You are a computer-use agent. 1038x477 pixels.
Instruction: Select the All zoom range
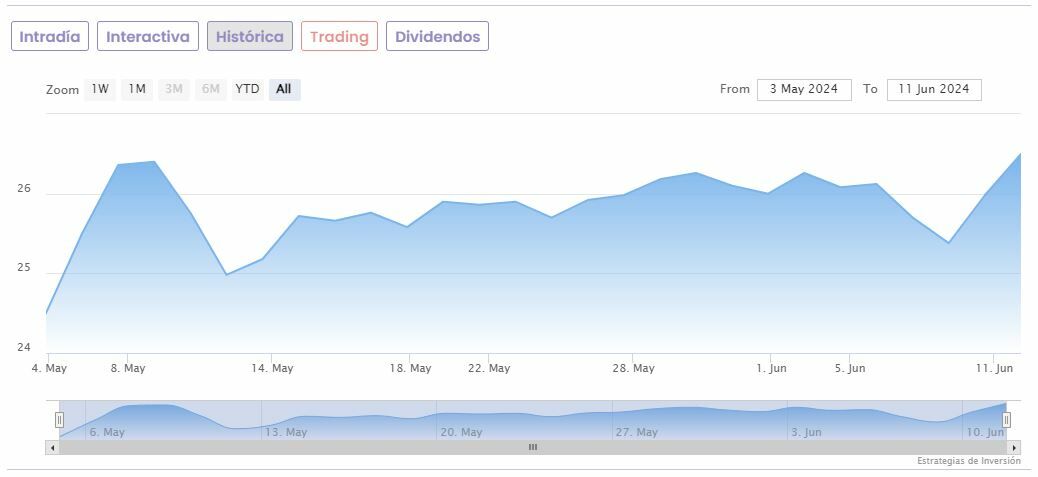click(284, 89)
